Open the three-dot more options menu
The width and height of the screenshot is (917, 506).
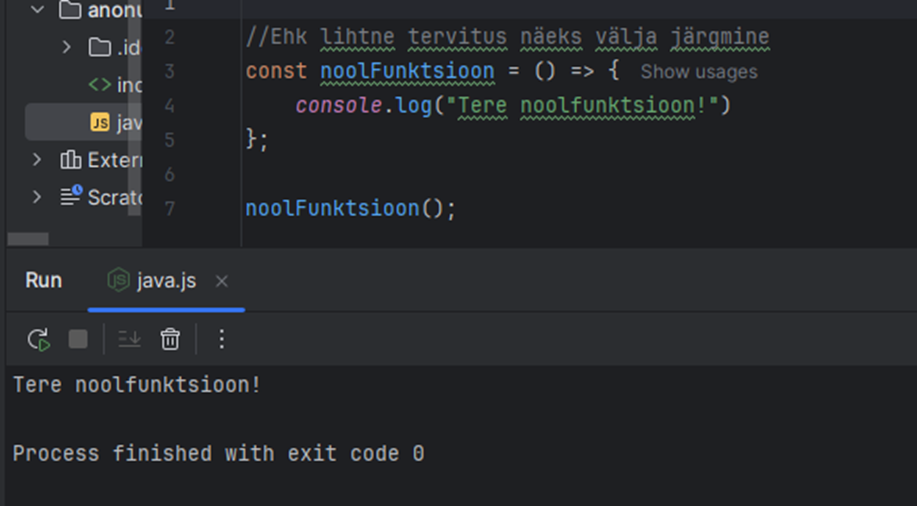222,339
